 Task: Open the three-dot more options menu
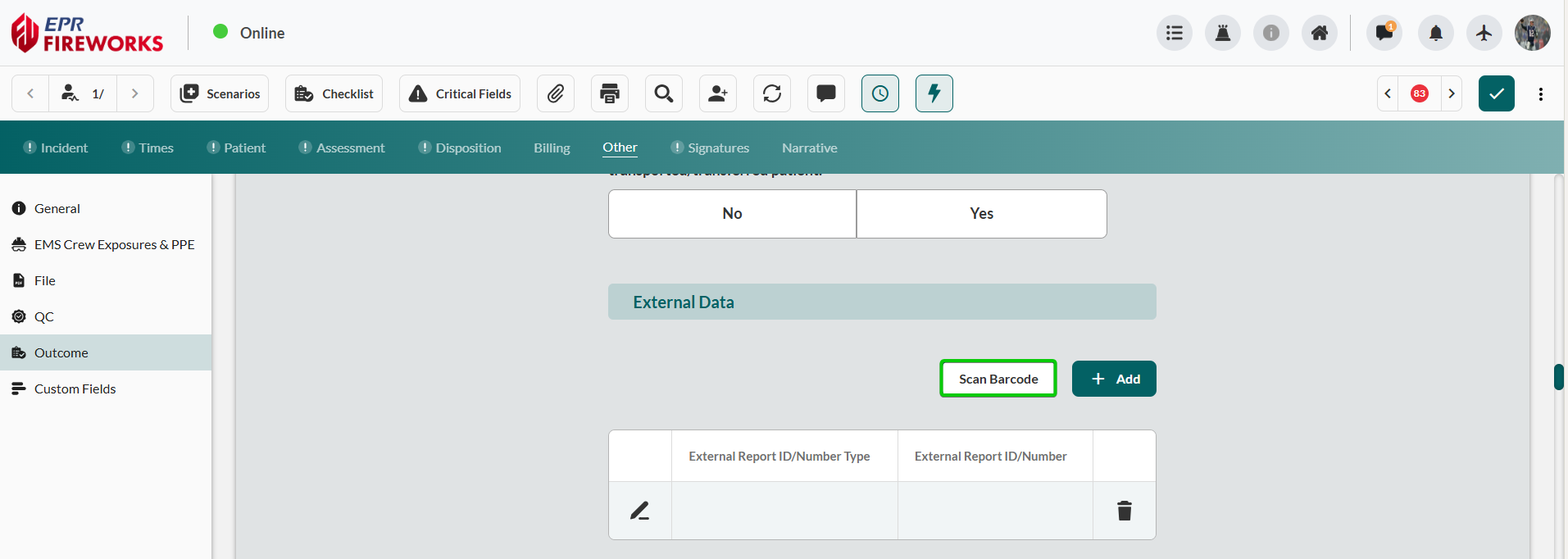[1540, 93]
